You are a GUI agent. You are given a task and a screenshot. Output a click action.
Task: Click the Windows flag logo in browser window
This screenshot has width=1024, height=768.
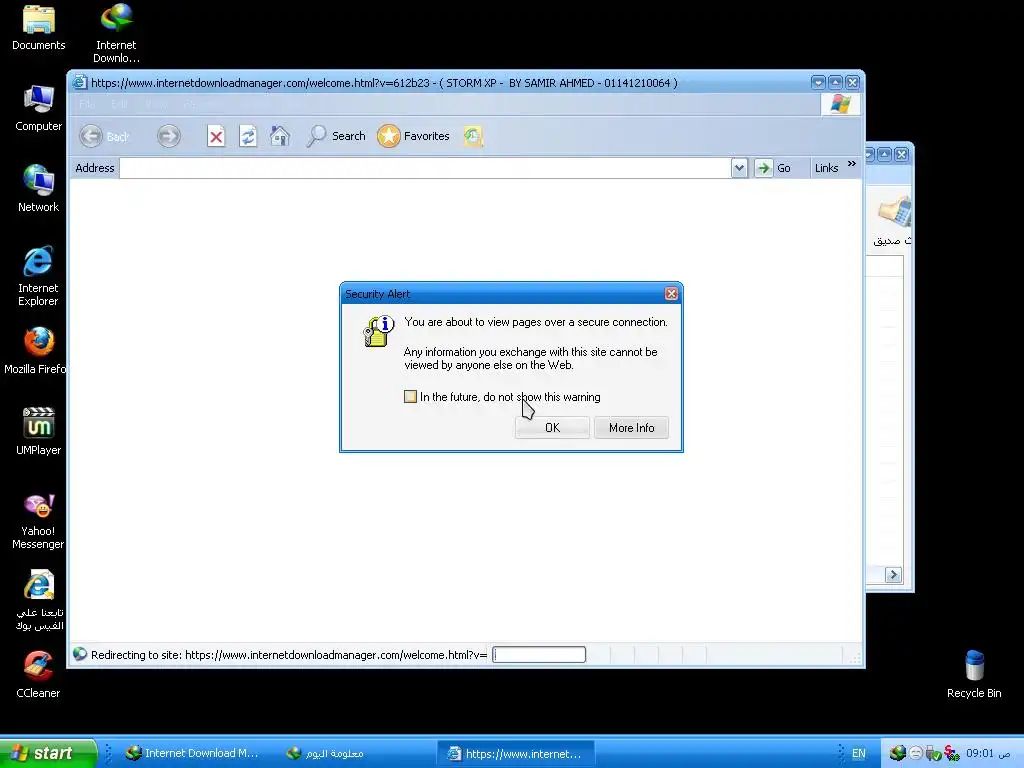[x=840, y=104]
